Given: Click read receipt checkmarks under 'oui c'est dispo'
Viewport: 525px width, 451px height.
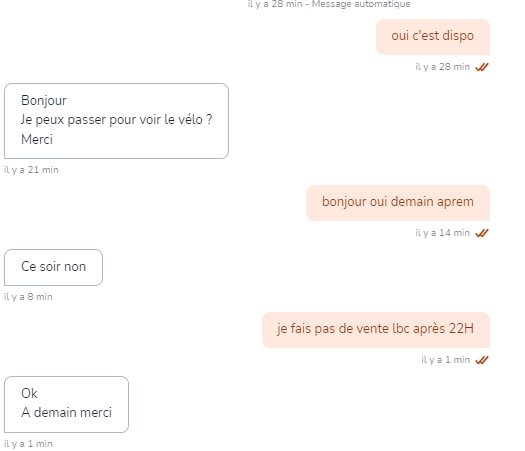Looking at the screenshot, I should pyautogui.click(x=482, y=67).
